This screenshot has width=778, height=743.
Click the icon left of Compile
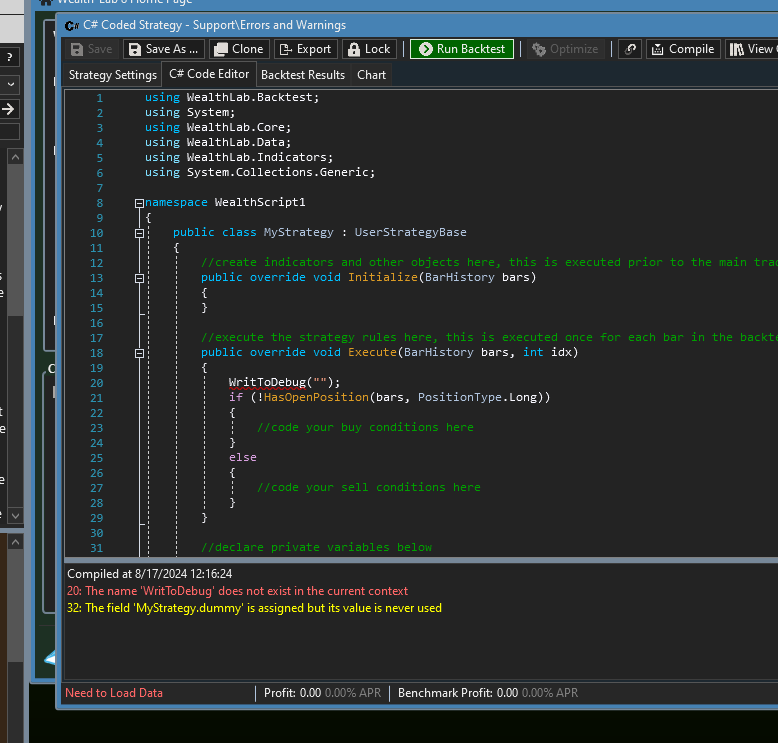coord(630,49)
